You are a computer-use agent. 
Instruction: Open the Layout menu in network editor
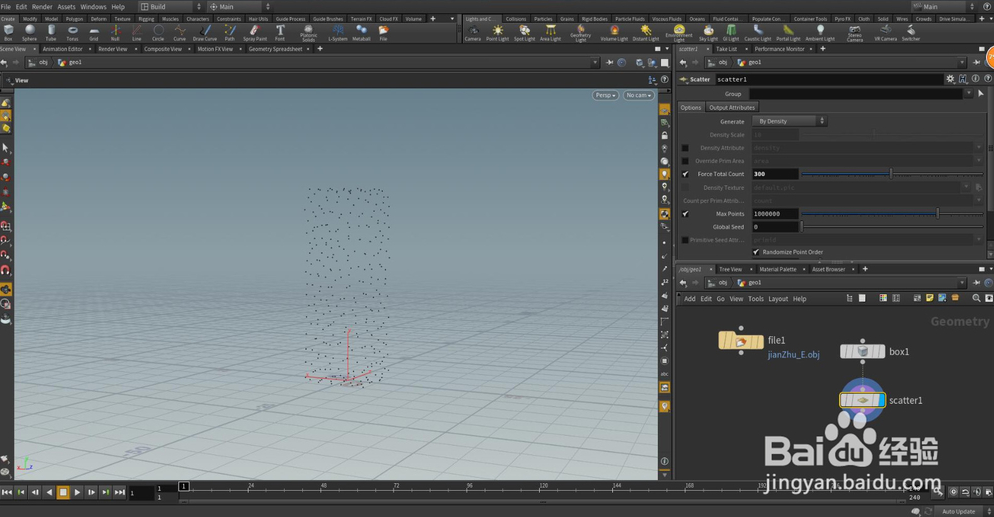(778, 299)
